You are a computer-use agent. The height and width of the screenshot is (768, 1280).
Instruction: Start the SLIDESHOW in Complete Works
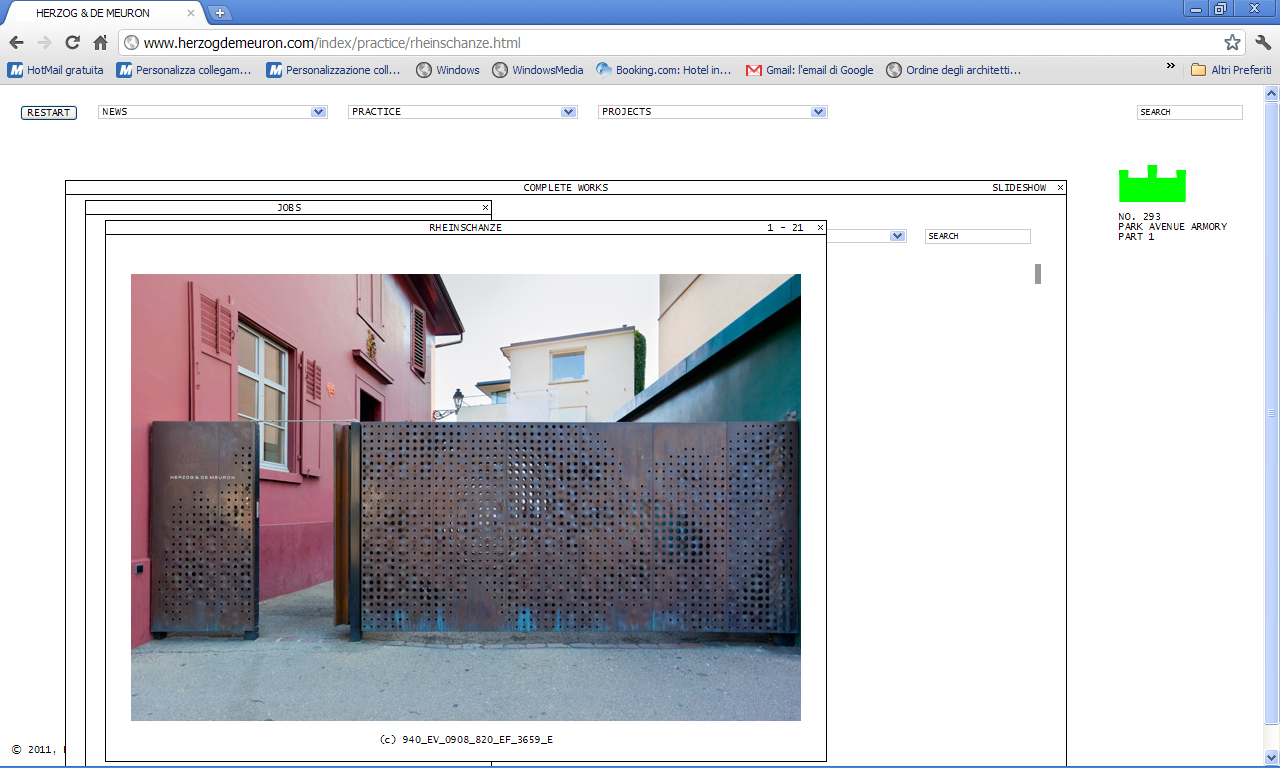click(x=1018, y=188)
